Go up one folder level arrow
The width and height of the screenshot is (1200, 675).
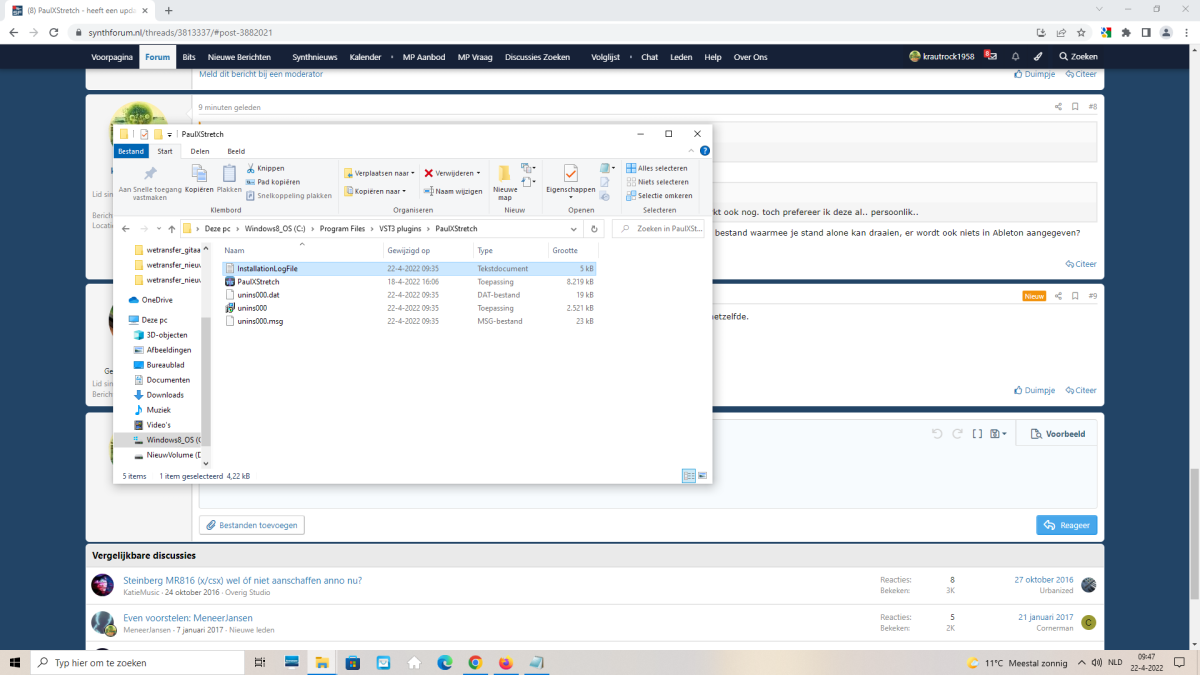[171, 229]
